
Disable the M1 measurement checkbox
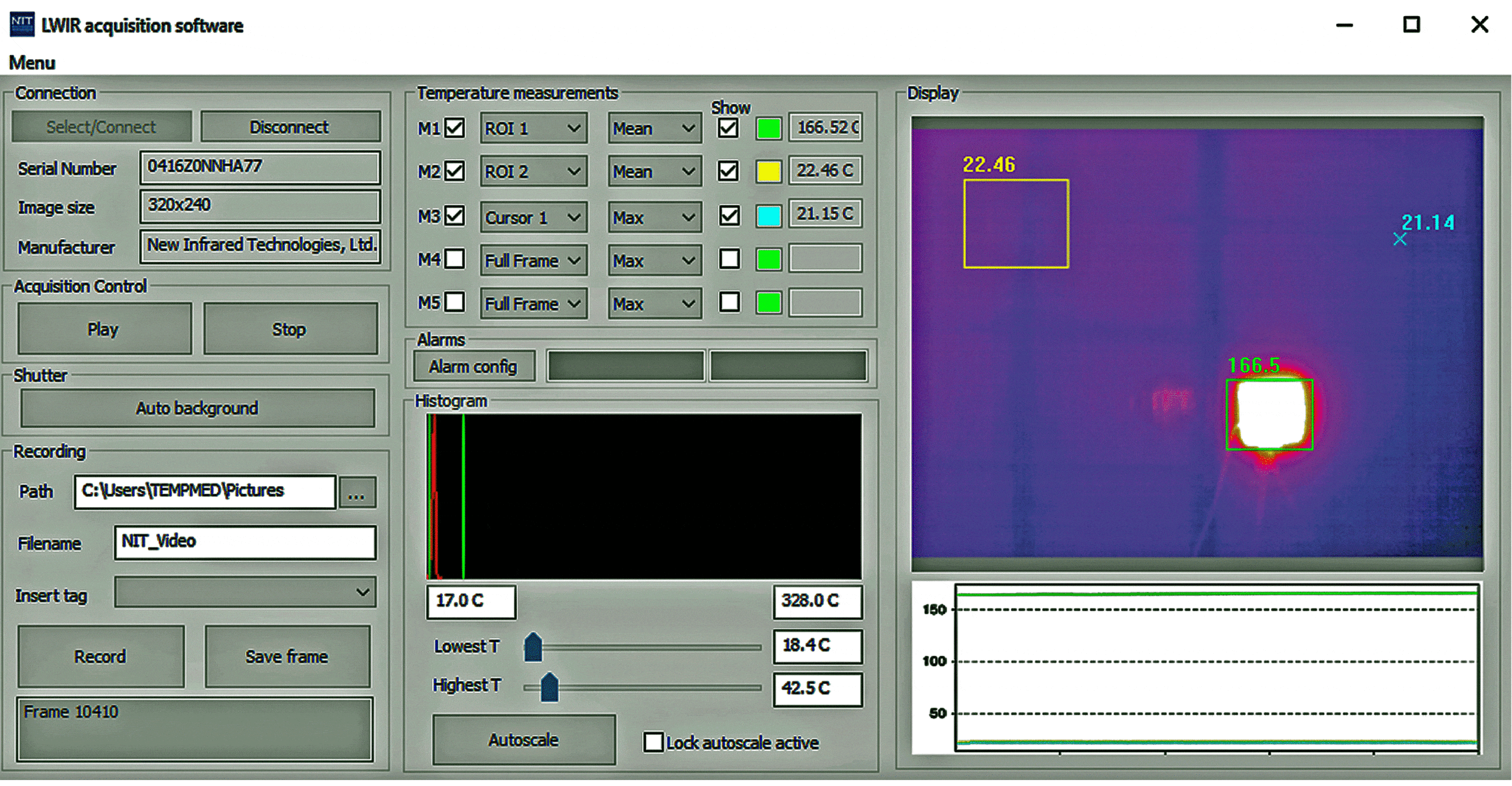click(x=455, y=128)
